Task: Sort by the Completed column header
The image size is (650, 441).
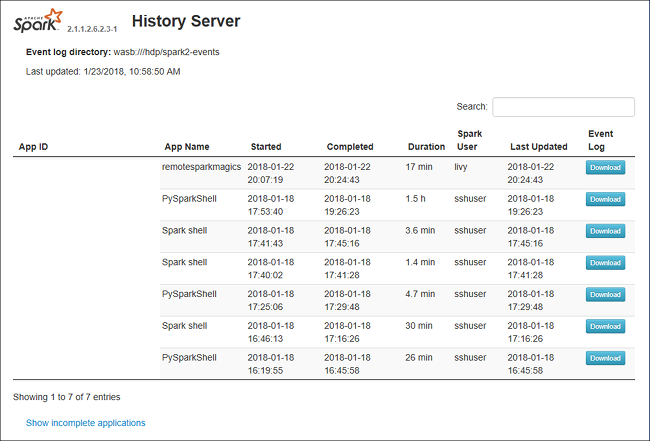Action: tap(350, 147)
